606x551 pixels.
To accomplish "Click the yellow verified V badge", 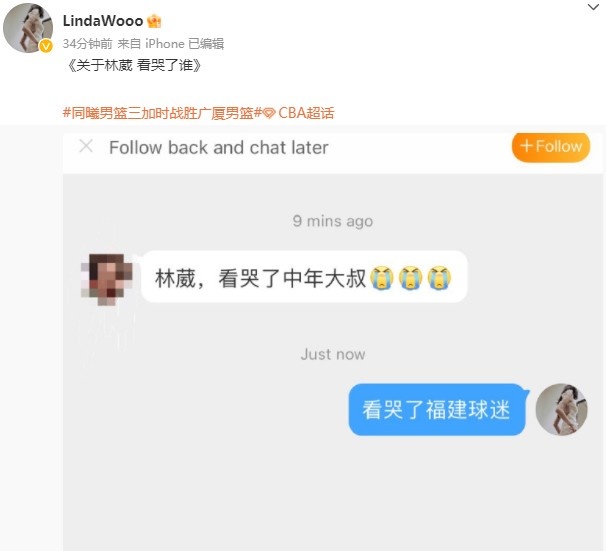I will pos(46,47).
